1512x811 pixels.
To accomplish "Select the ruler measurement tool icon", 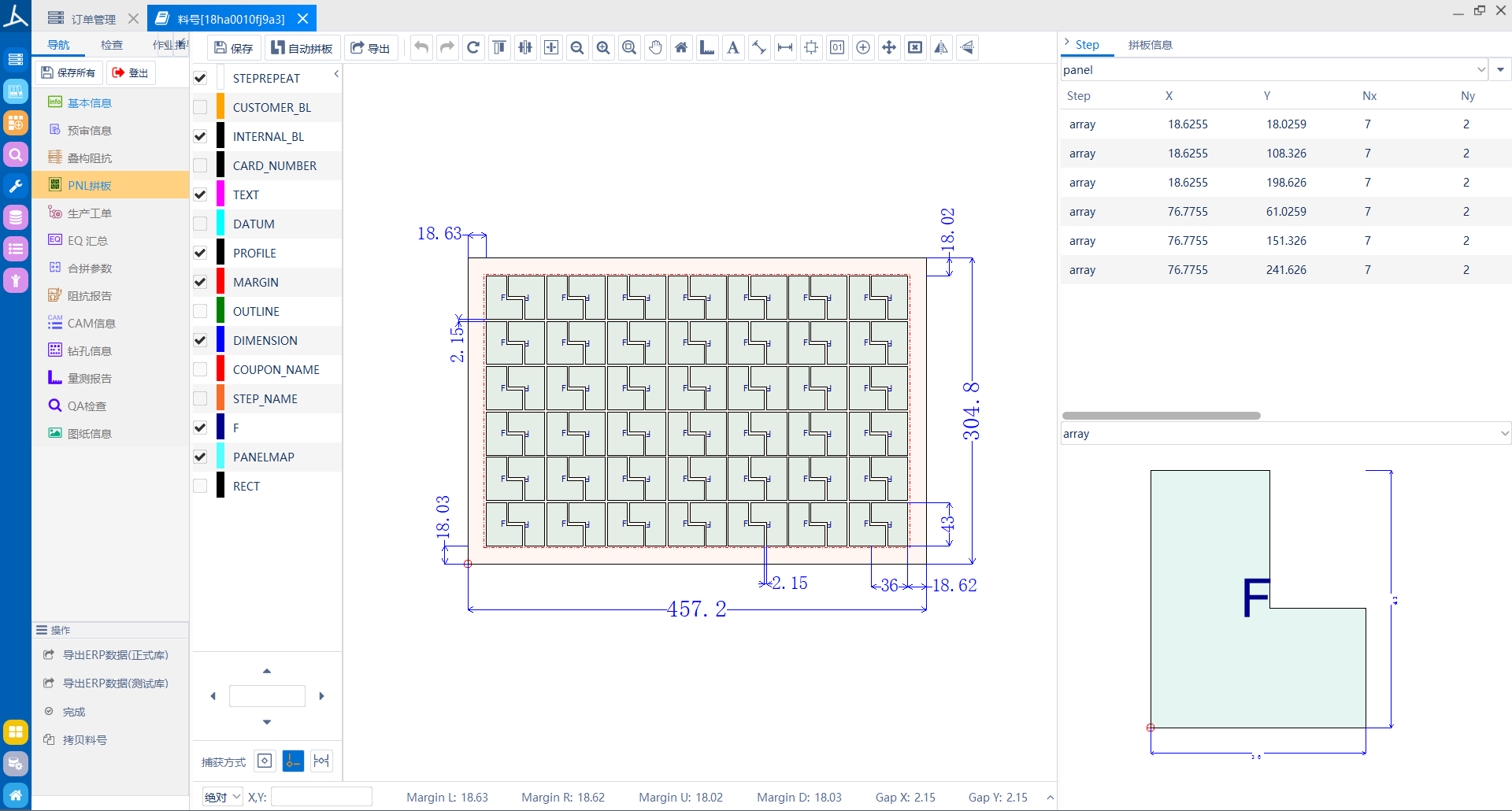I will [x=707, y=48].
